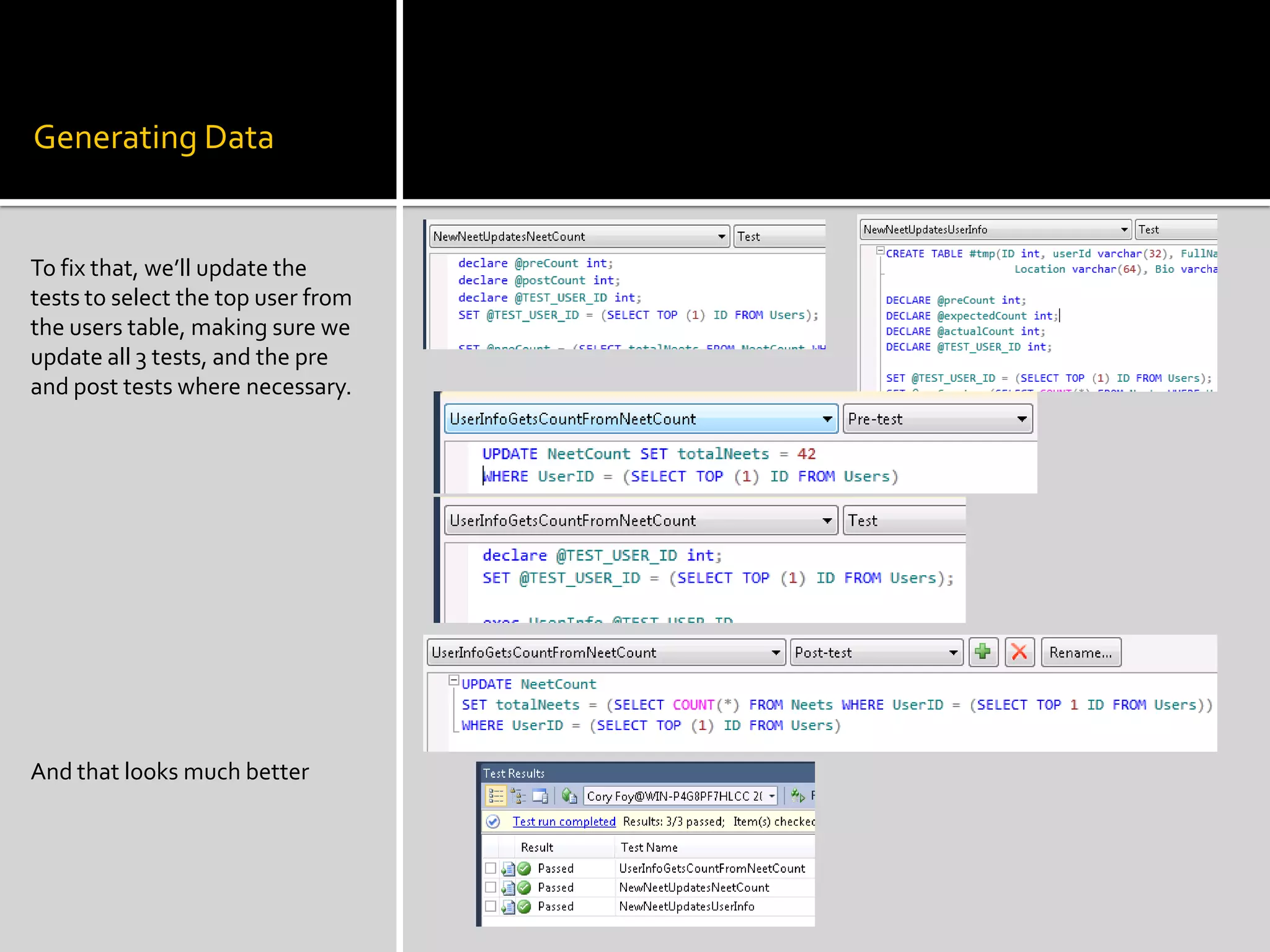Click document icon in NewNeetUpdatesUserInfo result row
Image resolution: width=1270 pixels, height=952 pixels.
(508, 907)
